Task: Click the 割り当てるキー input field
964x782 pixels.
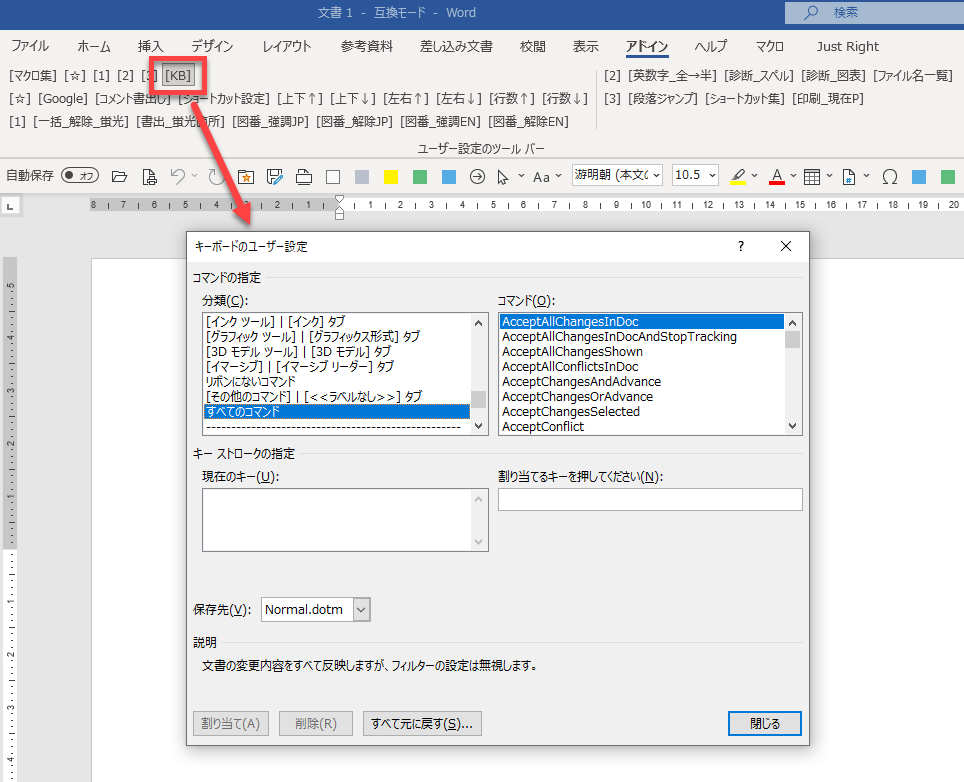Action: [x=650, y=499]
